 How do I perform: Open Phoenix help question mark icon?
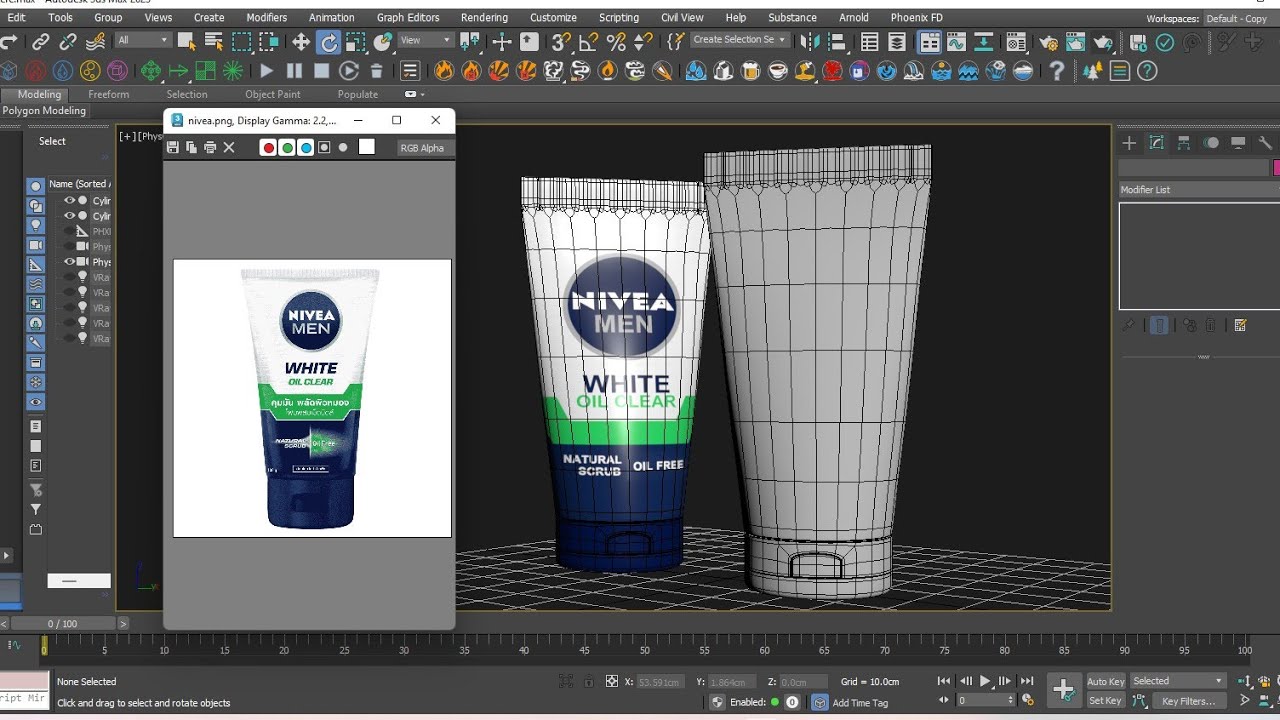tap(1057, 71)
